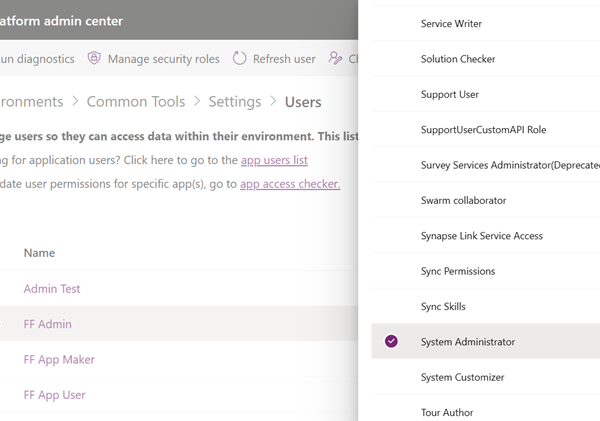Open the Admin Test user

pyautogui.click(x=52, y=288)
